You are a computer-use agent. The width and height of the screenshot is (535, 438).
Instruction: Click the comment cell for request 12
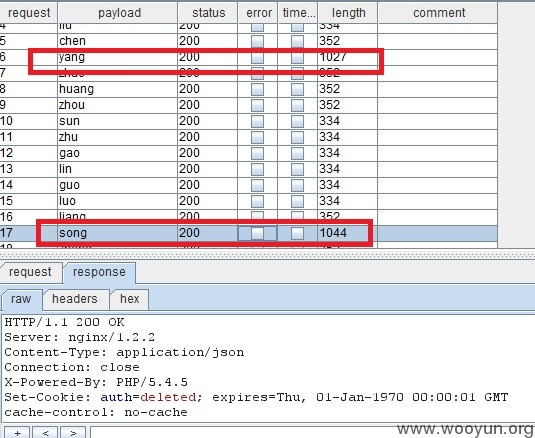[x=438, y=153]
